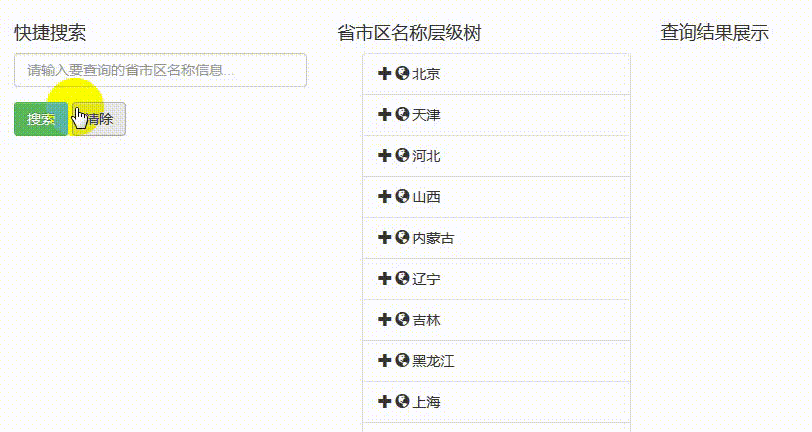Click the globe icon beside 吉林
The height and width of the screenshot is (432, 812).
click(x=402, y=319)
